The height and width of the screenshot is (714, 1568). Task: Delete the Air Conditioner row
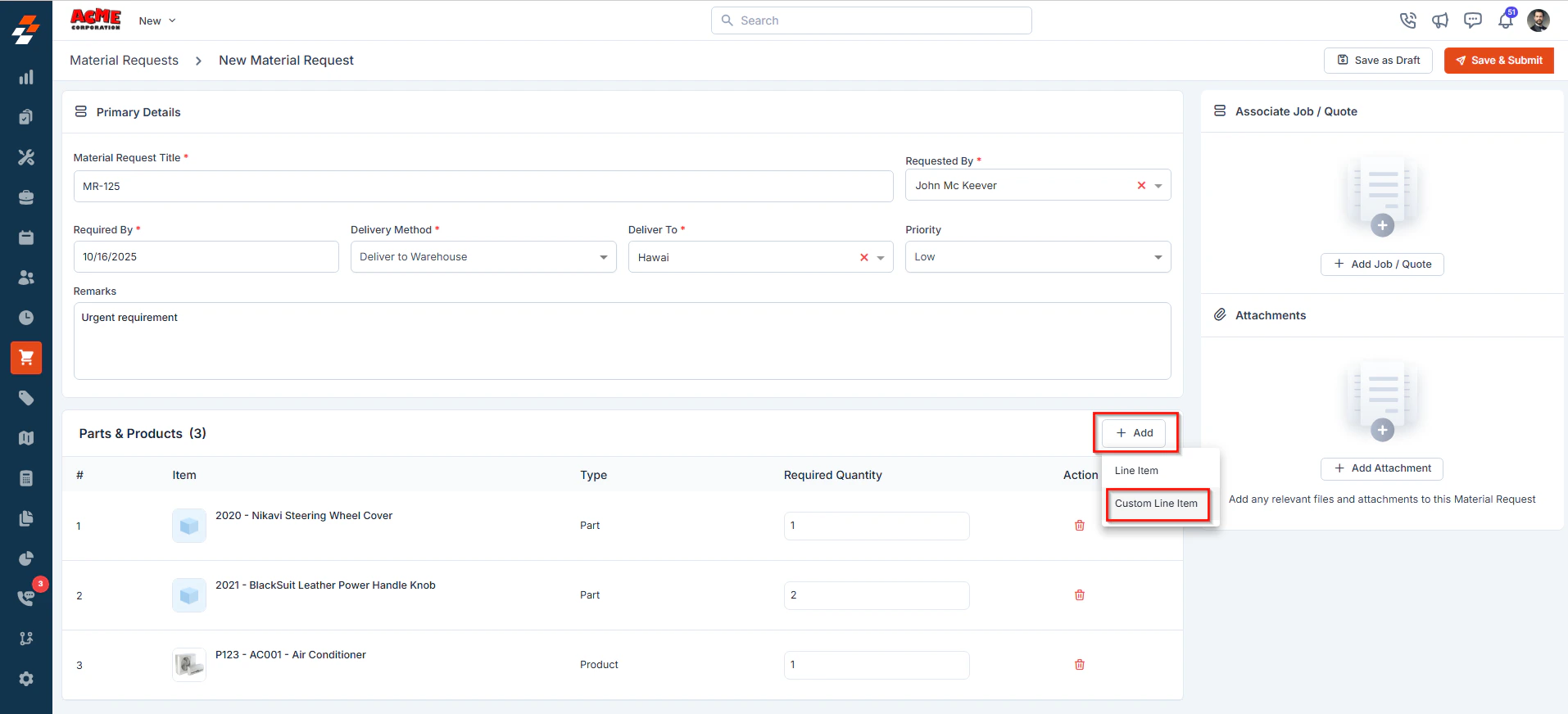[x=1080, y=665]
